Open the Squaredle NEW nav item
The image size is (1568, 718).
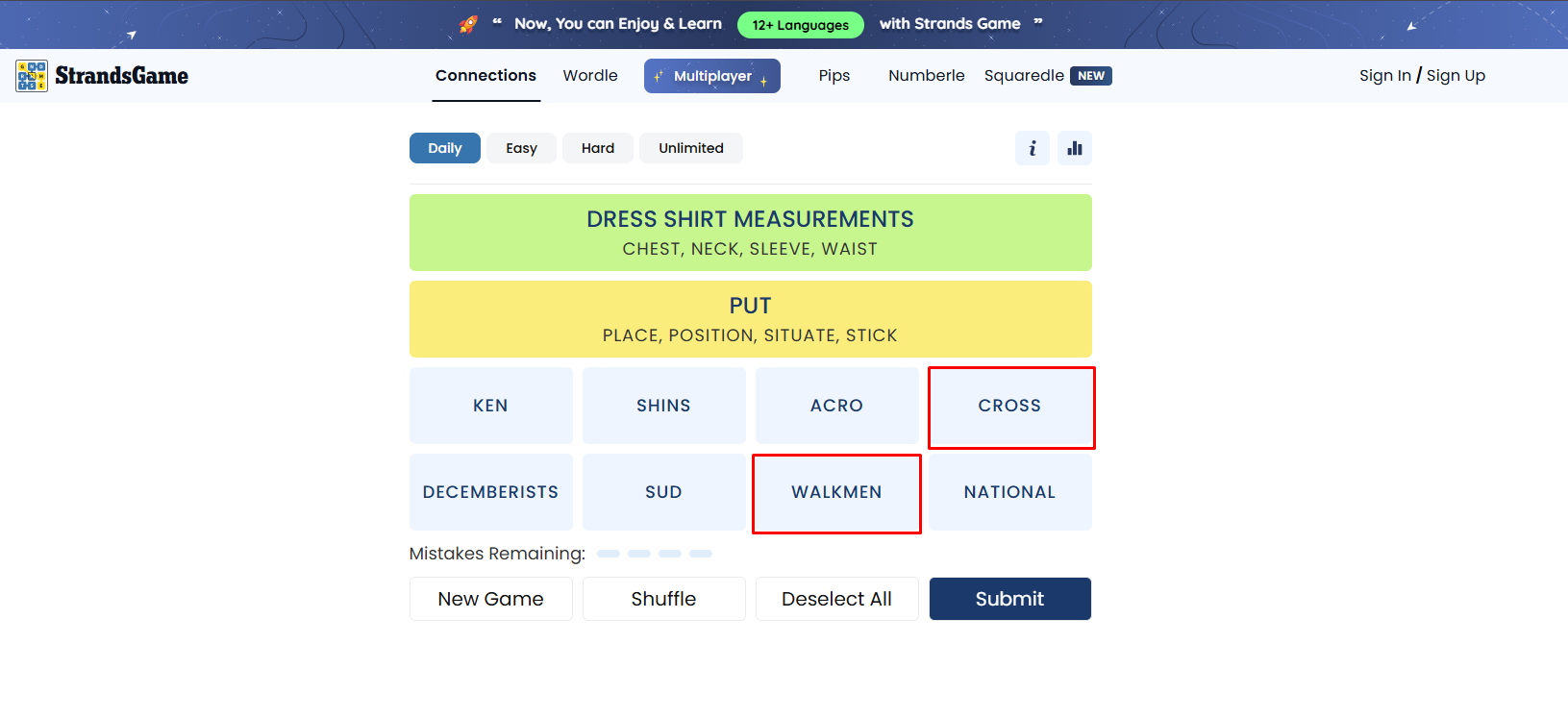(1047, 75)
